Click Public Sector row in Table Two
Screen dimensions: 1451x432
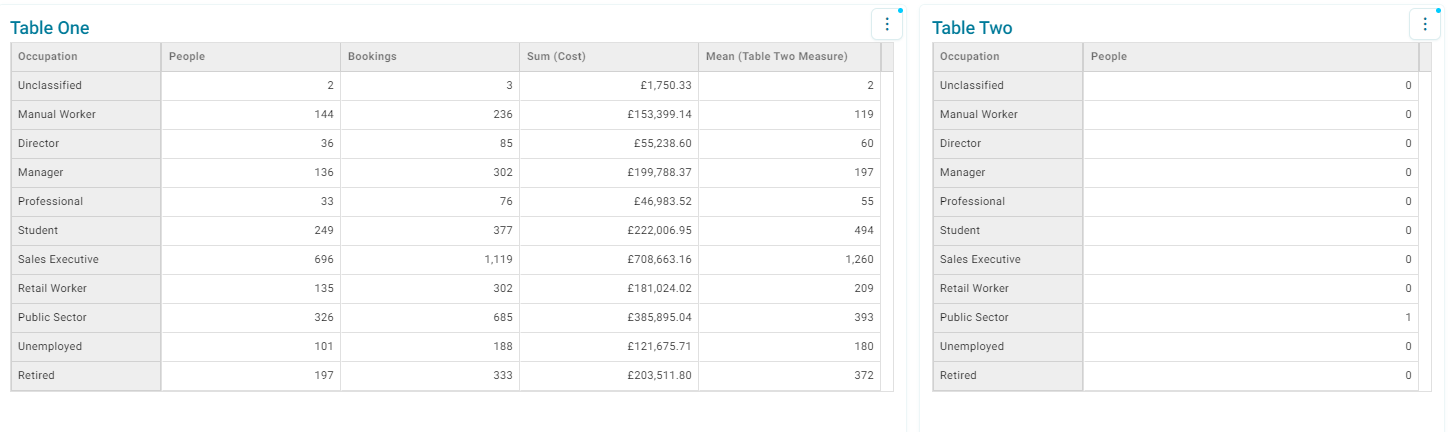1175,318
